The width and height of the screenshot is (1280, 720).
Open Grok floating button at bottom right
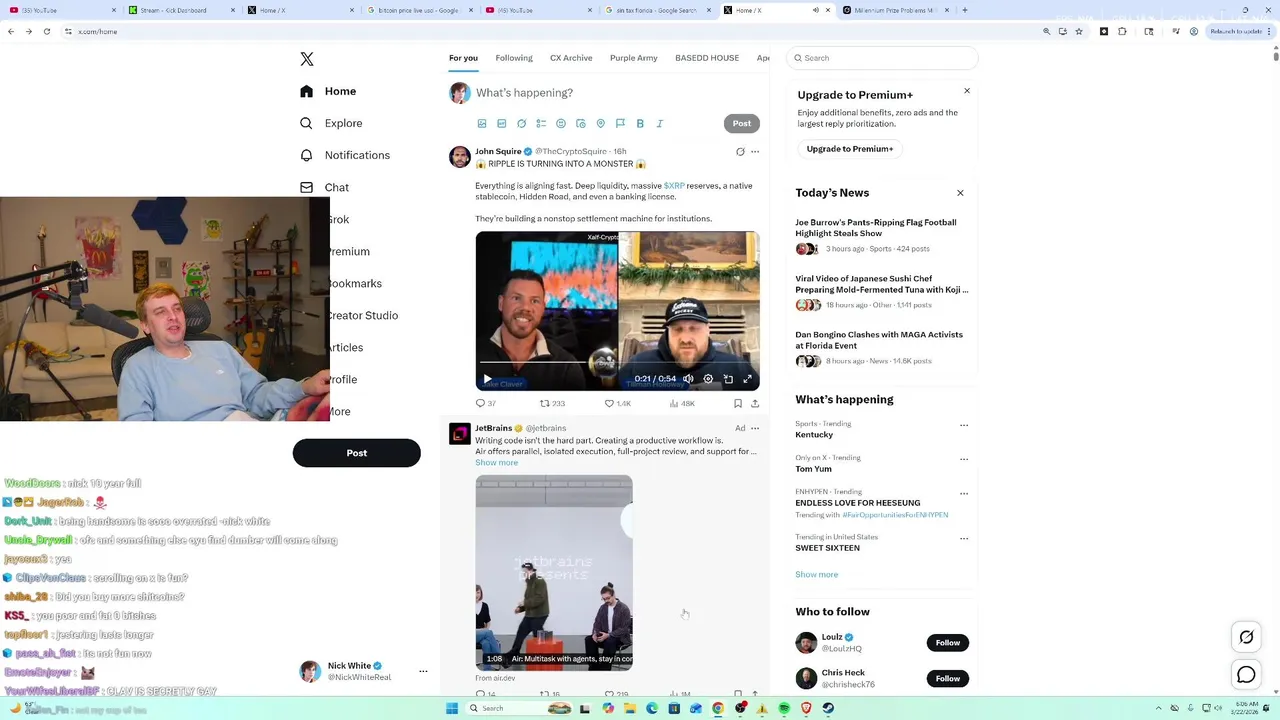1246,637
